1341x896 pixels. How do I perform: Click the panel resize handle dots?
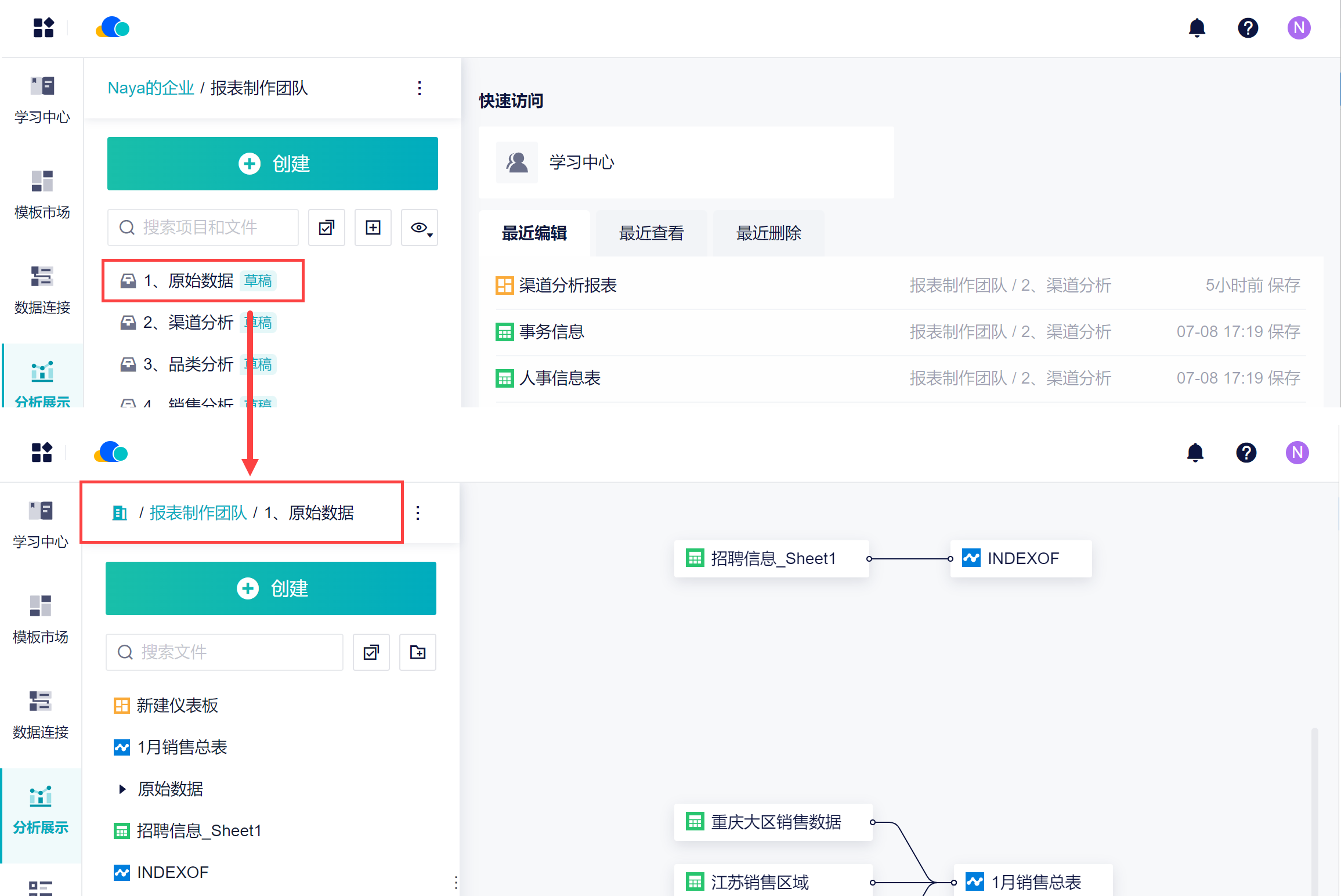[456, 883]
